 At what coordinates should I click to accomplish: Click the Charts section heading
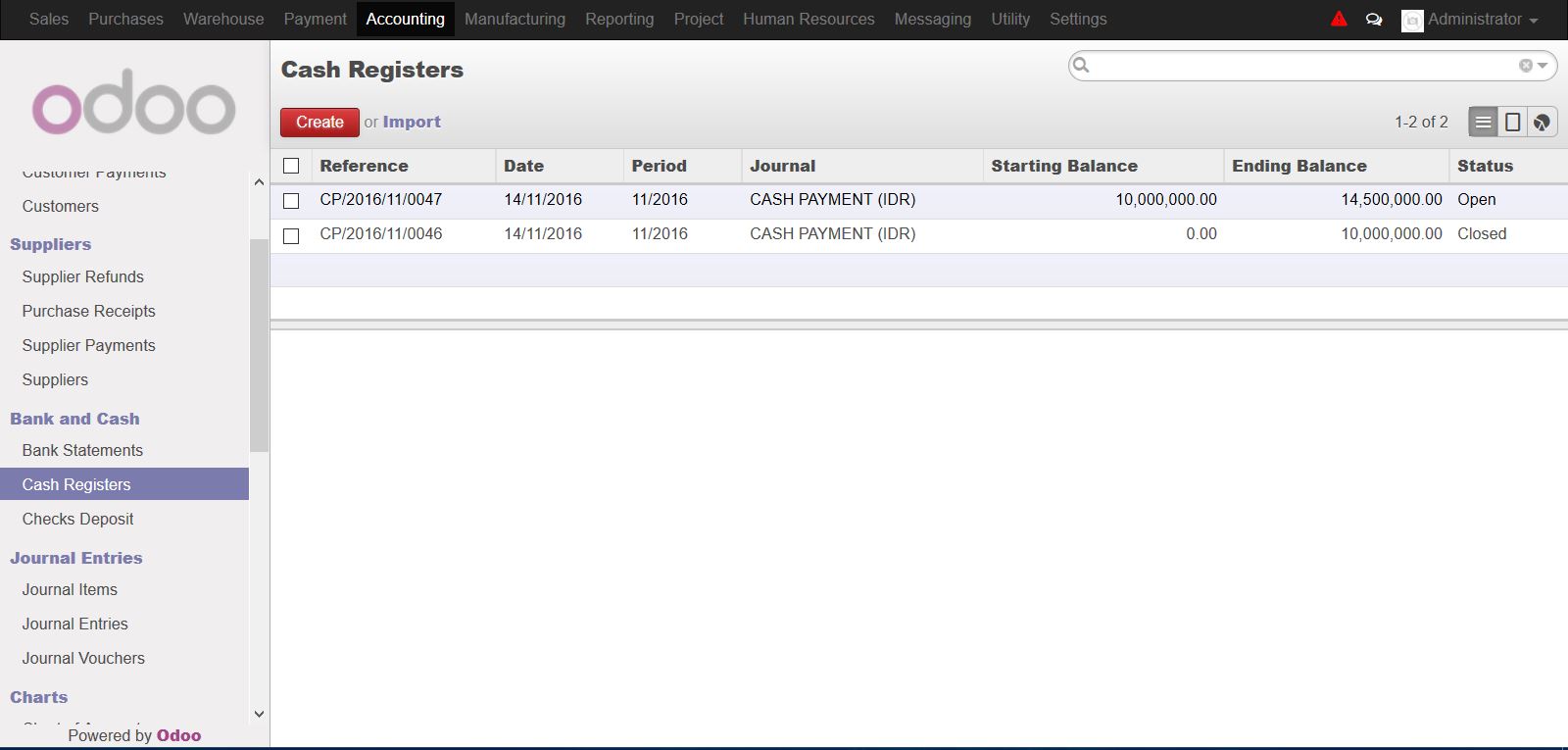[x=39, y=697]
